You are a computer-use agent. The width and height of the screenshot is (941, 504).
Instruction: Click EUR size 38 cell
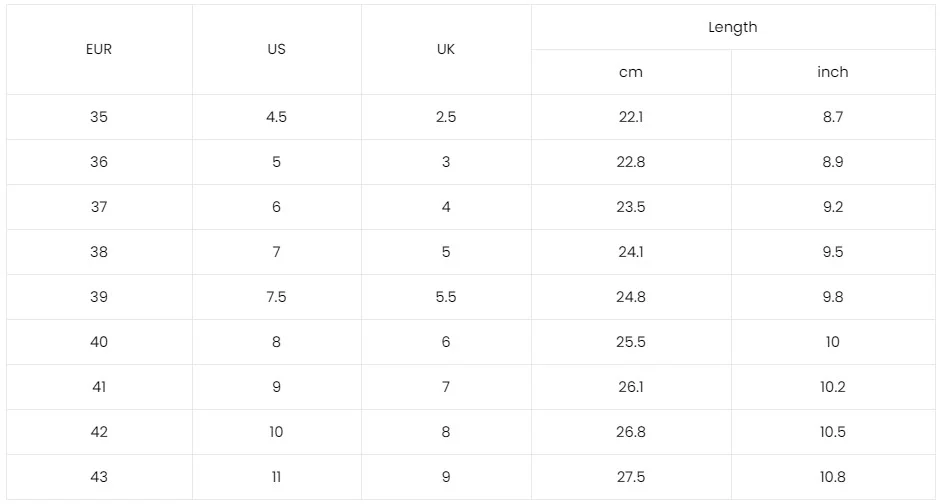coord(99,252)
